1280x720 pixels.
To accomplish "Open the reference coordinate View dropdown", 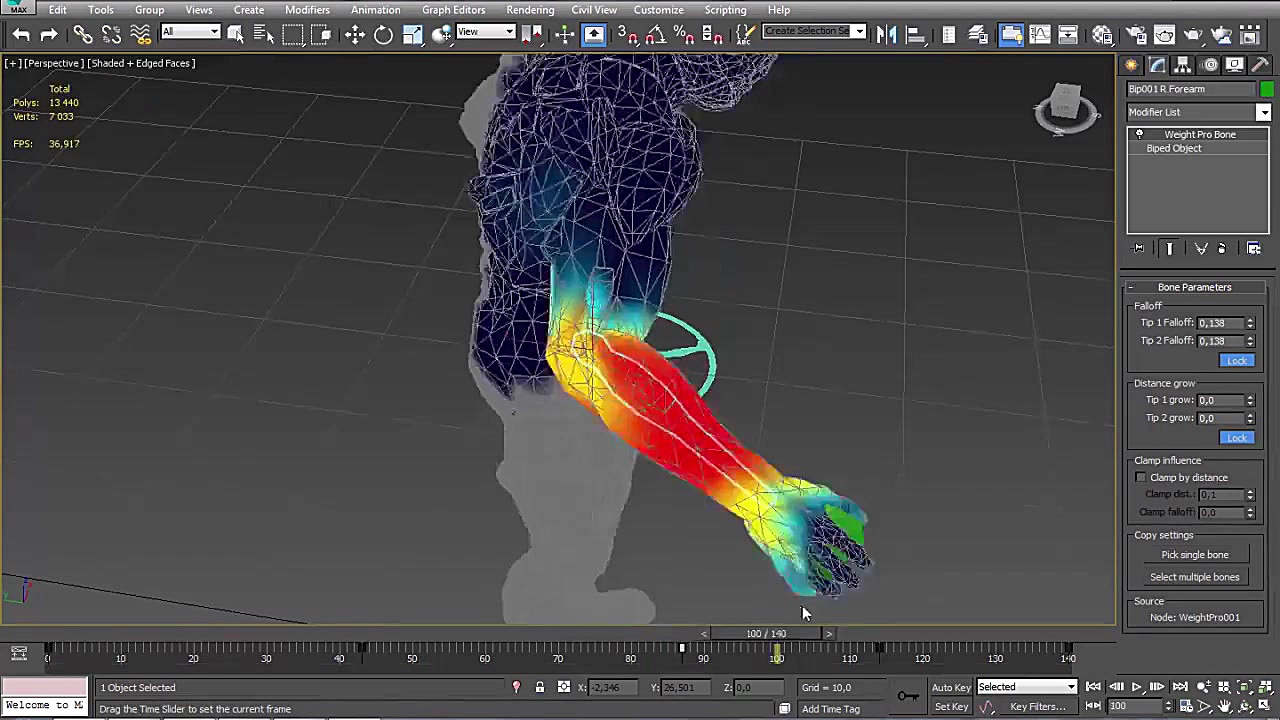I will coord(486,32).
